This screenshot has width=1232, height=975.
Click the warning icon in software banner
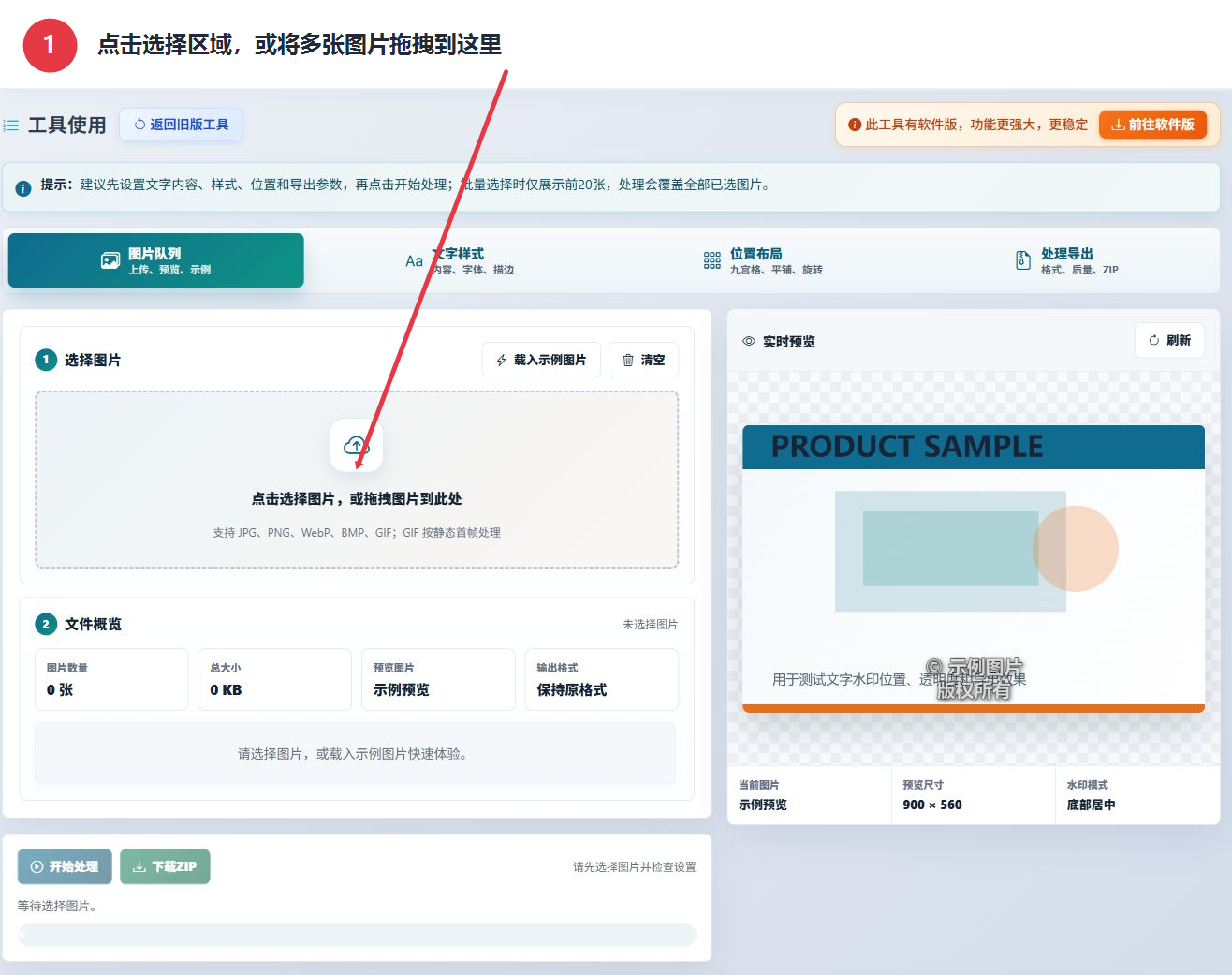(x=855, y=125)
